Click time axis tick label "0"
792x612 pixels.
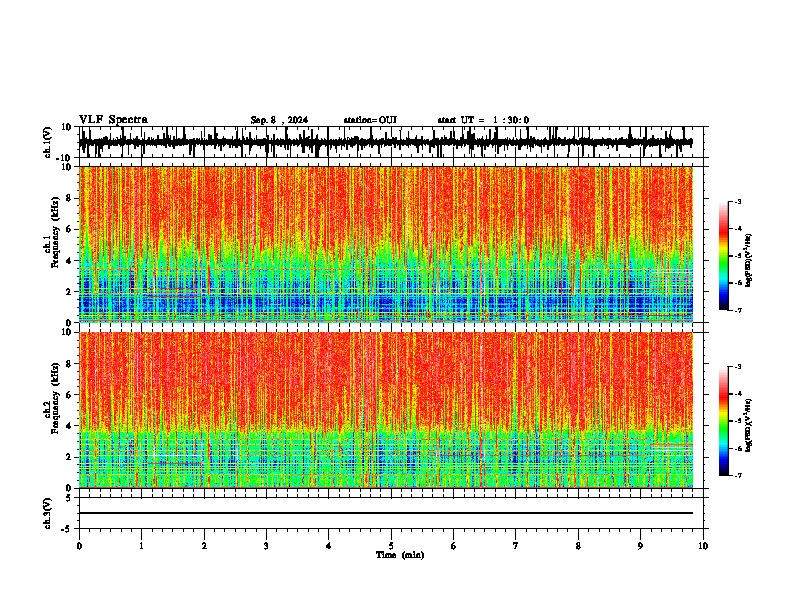click(x=79, y=546)
